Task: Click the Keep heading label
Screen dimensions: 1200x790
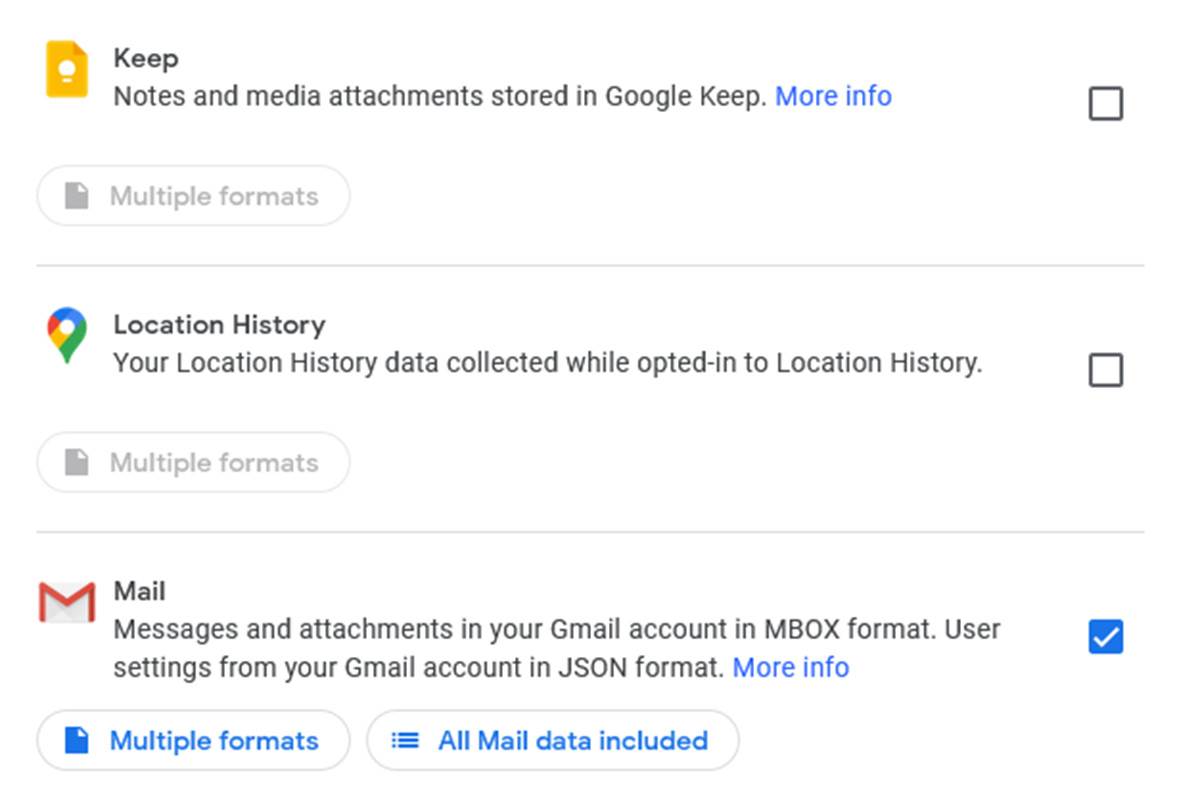Action: coord(145,58)
